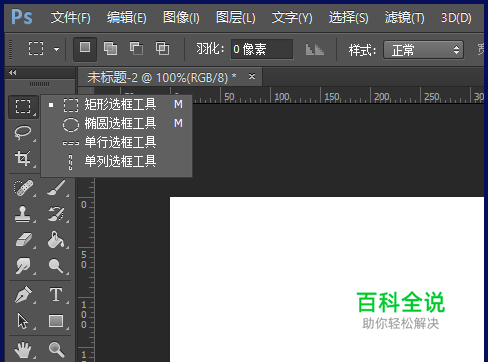Select the Pen tool
Viewport: 488px width, 362px height.
coord(23,295)
